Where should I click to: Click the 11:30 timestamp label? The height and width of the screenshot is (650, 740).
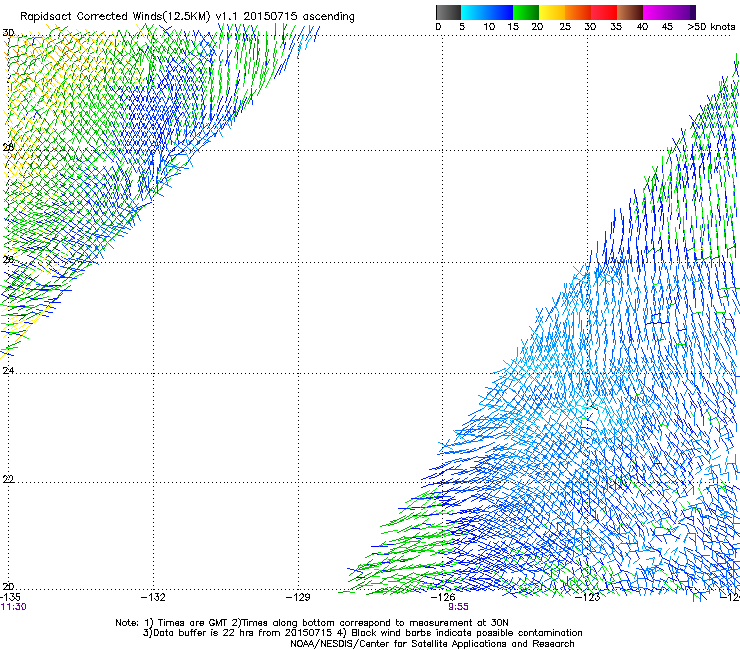coord(14,607)
